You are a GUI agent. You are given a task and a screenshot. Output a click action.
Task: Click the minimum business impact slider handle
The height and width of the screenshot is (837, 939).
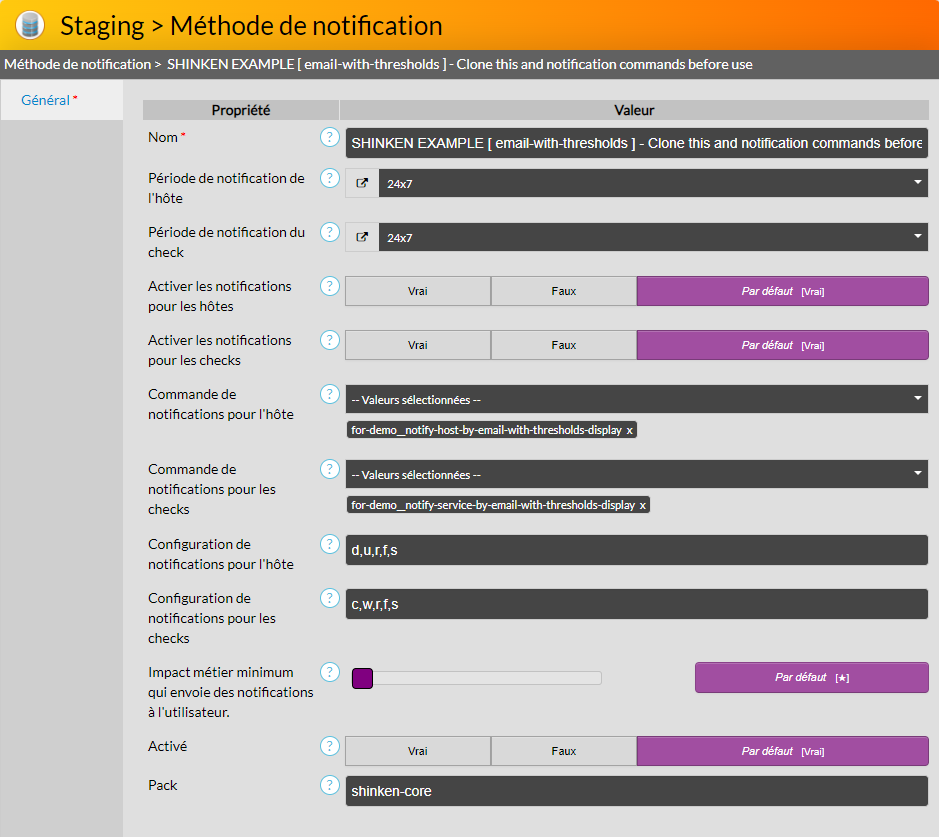[x=362, y=678]
